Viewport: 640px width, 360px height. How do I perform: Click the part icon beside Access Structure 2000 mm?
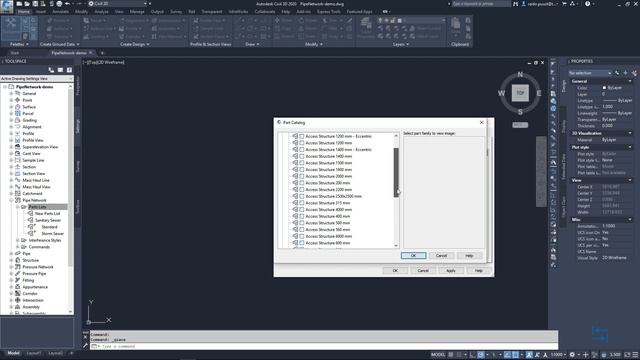[295, 176]
